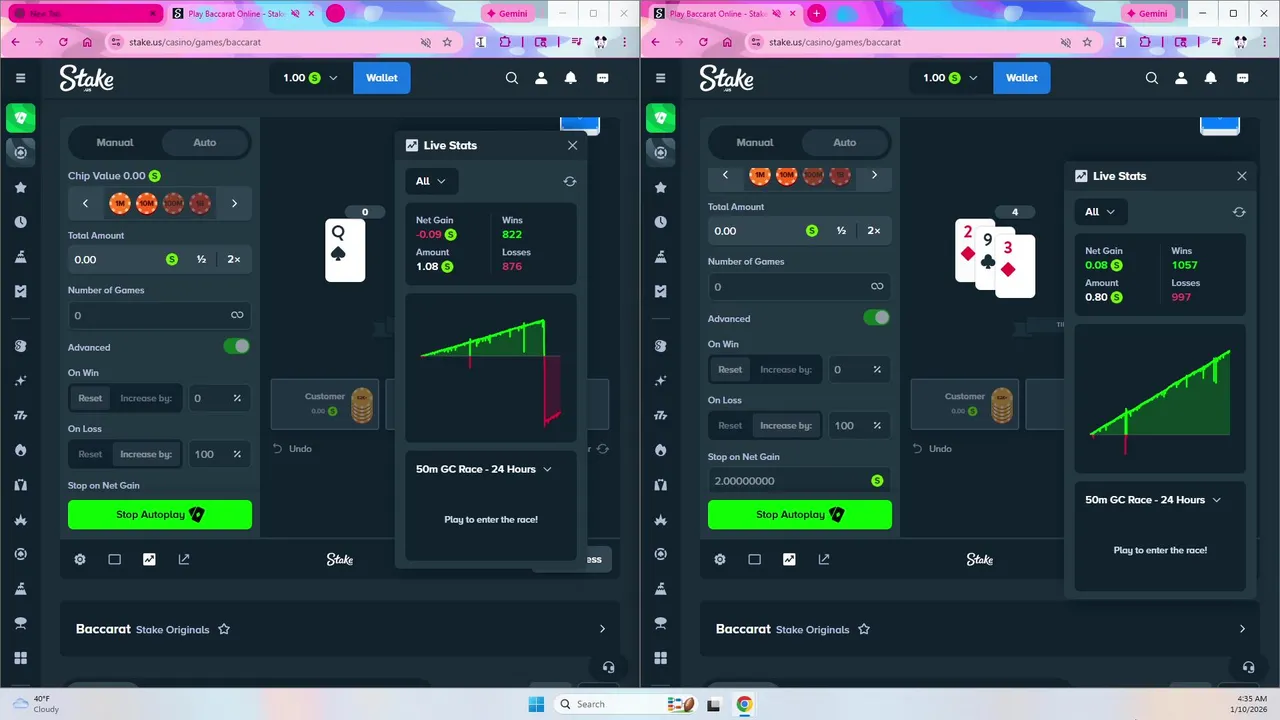Expand Baccarat info chevron in left window
The image size is (1280, 720).
[x=602, y=629]
